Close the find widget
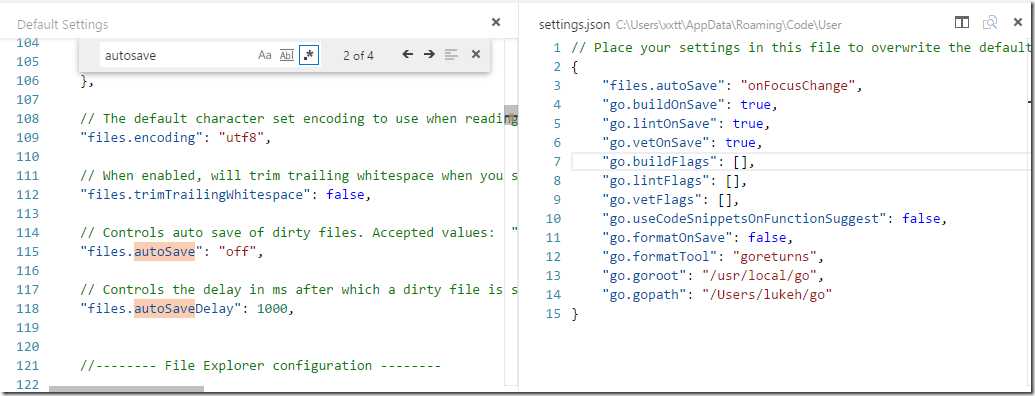This screenshot has height=396, width=1035. point(475,55)
